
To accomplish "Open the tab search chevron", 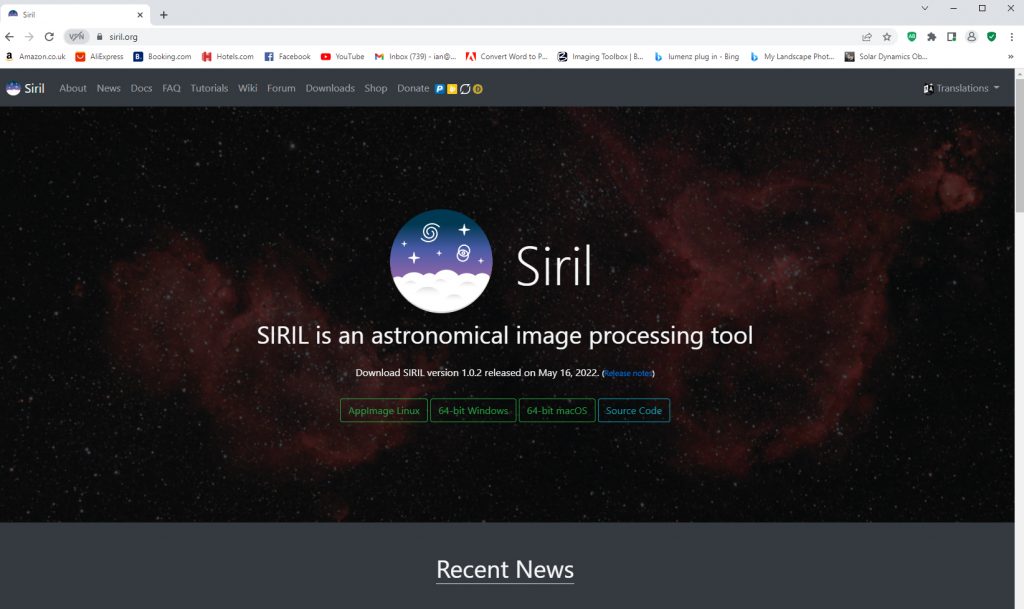I will [x=925, y=8].
